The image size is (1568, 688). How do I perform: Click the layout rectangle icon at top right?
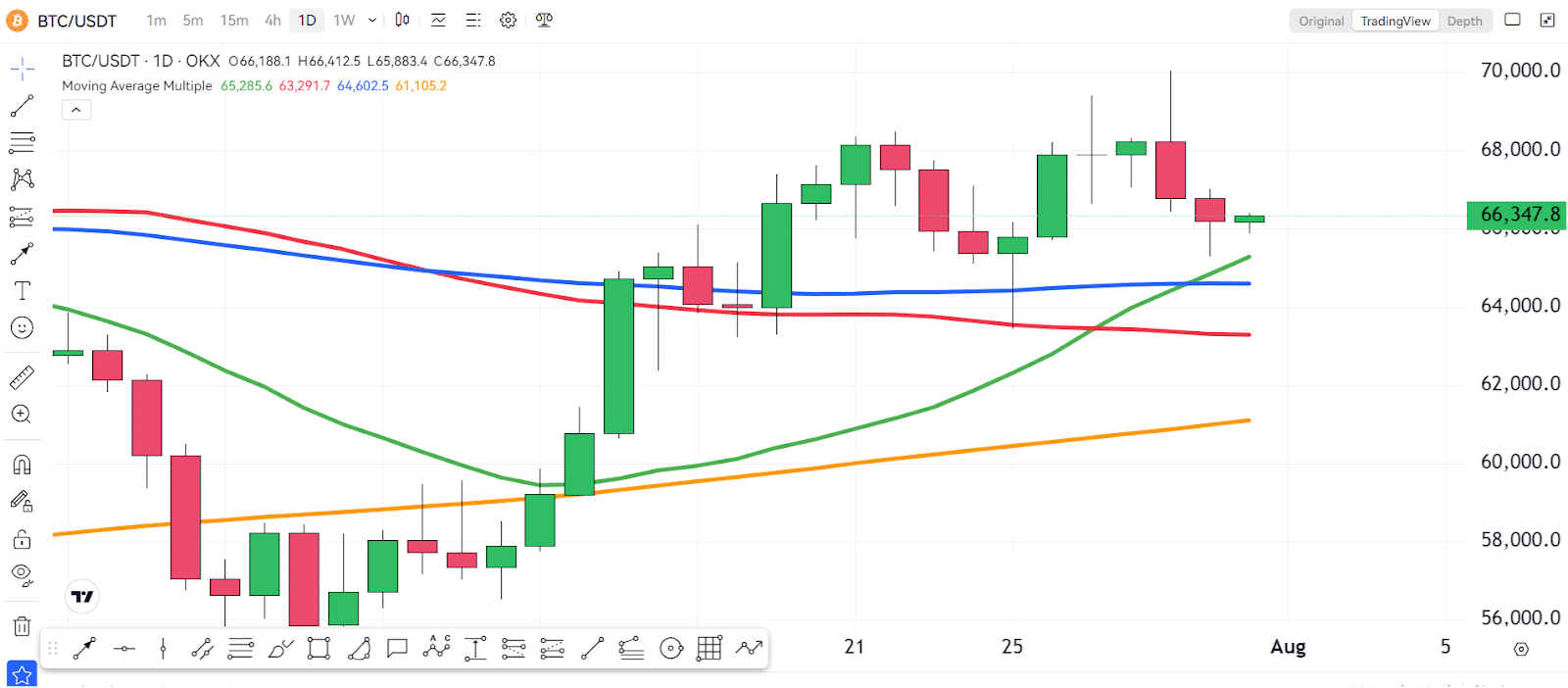(1513, 20)
